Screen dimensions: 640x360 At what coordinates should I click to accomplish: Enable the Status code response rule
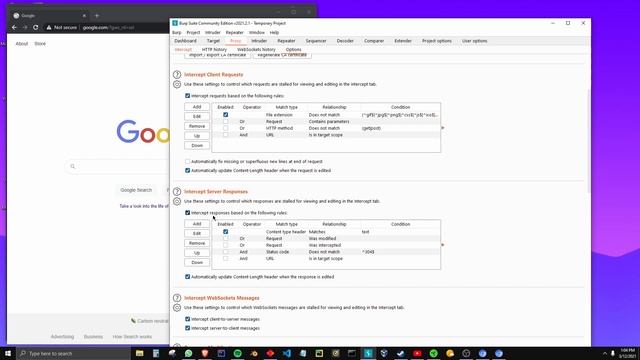point(226,252)
